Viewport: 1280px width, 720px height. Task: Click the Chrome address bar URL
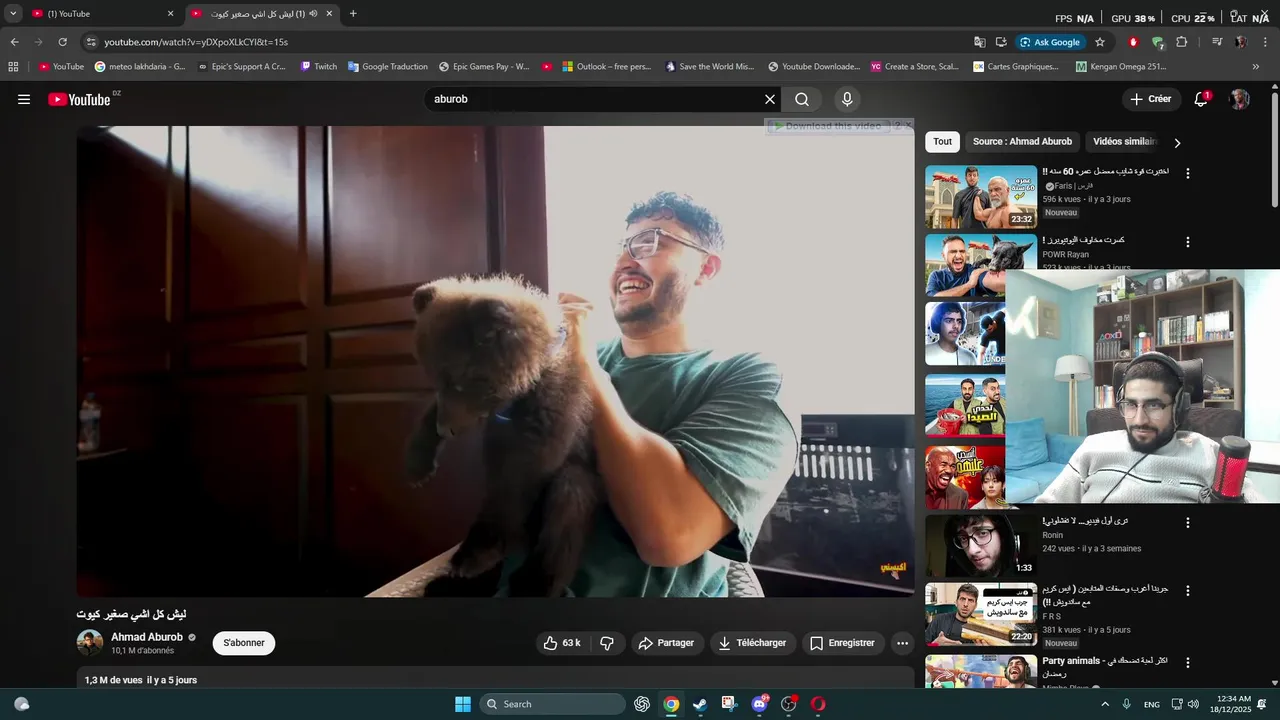pos(196,42)
